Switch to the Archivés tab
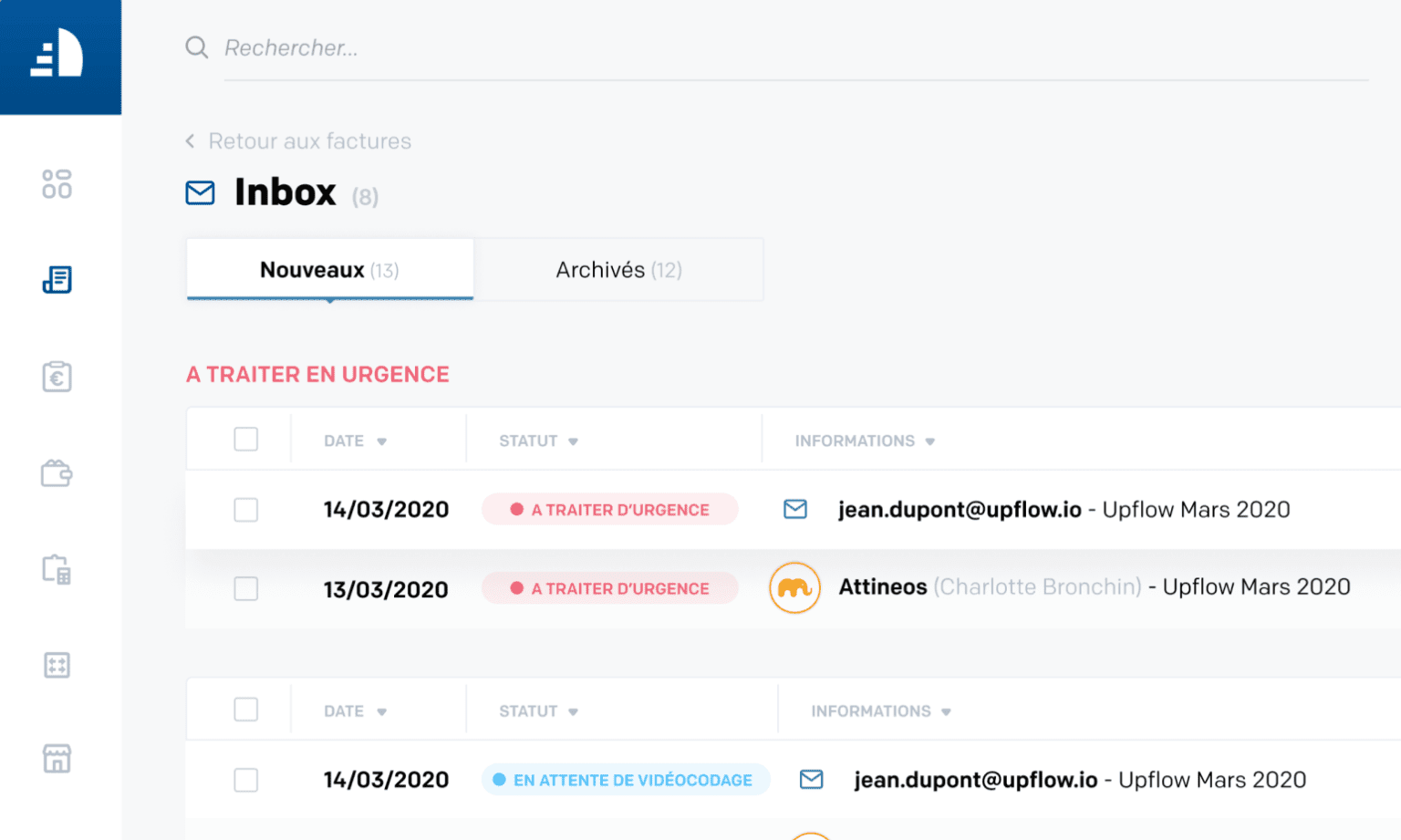The width and height of the screenshot is (1401, 840). [x=619, y=269]
